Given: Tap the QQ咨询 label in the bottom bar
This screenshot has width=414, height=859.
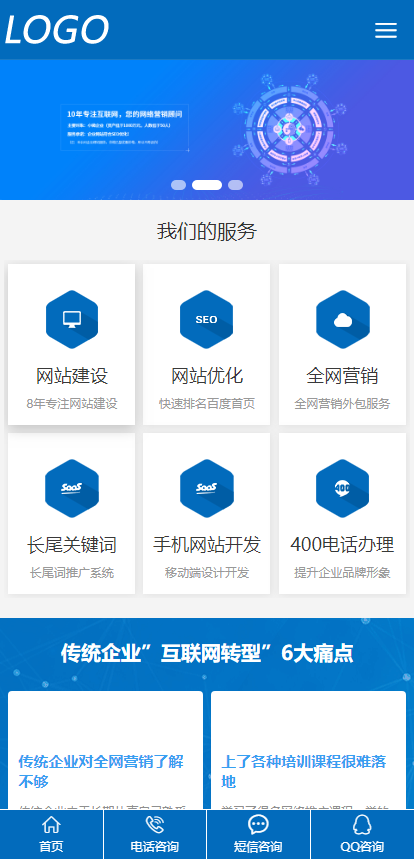Looking at the screenshot, I should click(362, 846).
